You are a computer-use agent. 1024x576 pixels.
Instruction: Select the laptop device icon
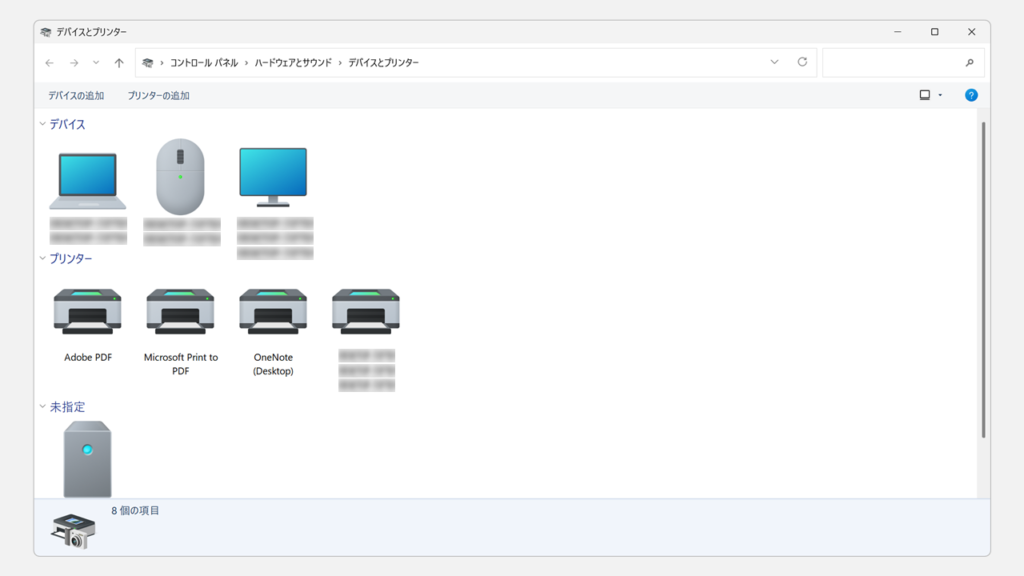pos(88,180)
